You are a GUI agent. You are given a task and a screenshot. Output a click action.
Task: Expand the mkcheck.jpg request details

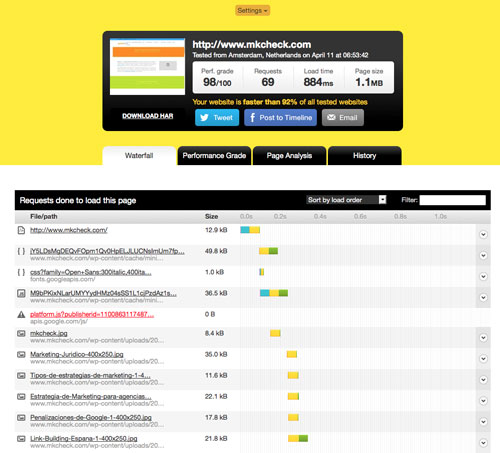pyautogui.click(x=483, y=338)
